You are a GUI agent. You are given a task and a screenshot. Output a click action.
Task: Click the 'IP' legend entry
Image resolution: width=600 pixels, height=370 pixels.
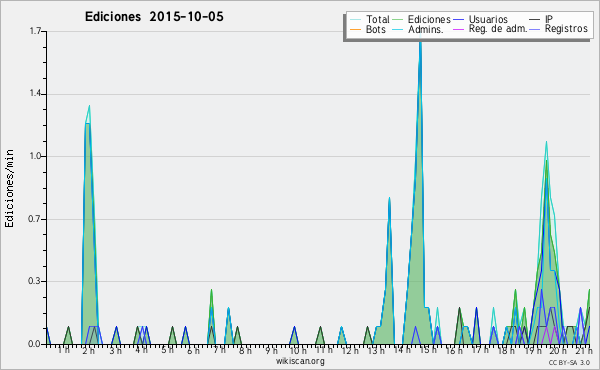[x=549, y=19]
